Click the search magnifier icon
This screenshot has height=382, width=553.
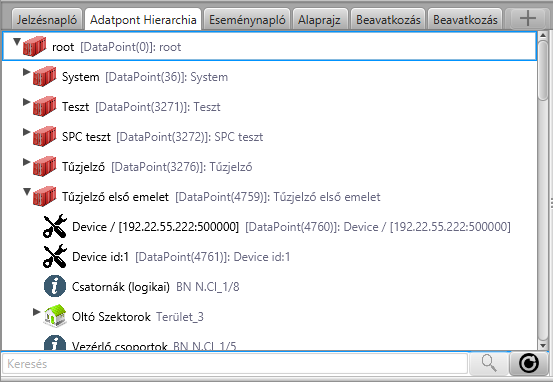pyautogui.click(x=489, y=363)
